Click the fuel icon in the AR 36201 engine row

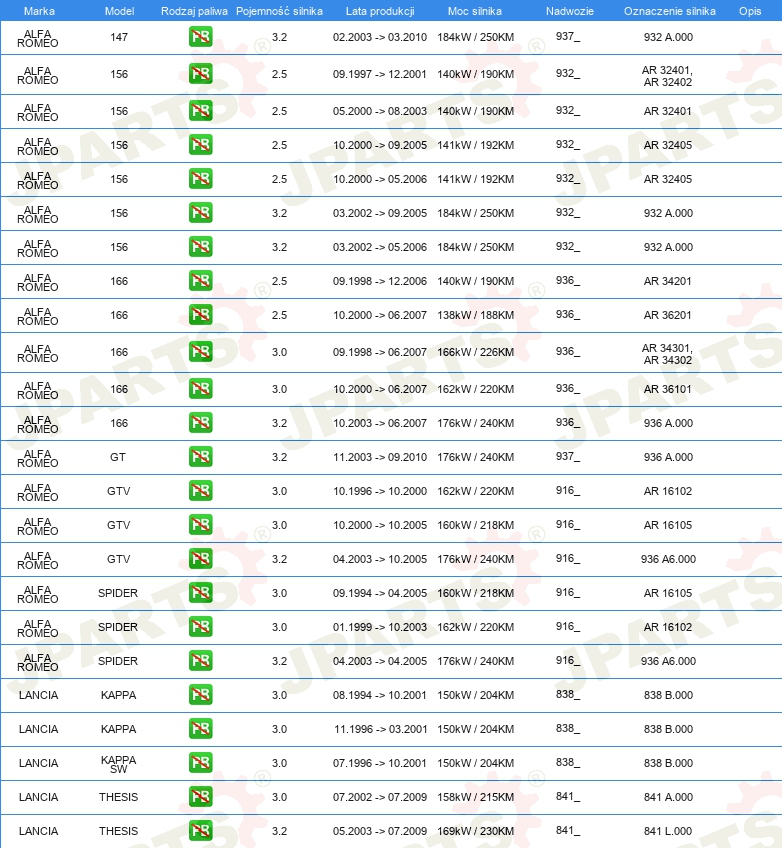click(201, 315)
